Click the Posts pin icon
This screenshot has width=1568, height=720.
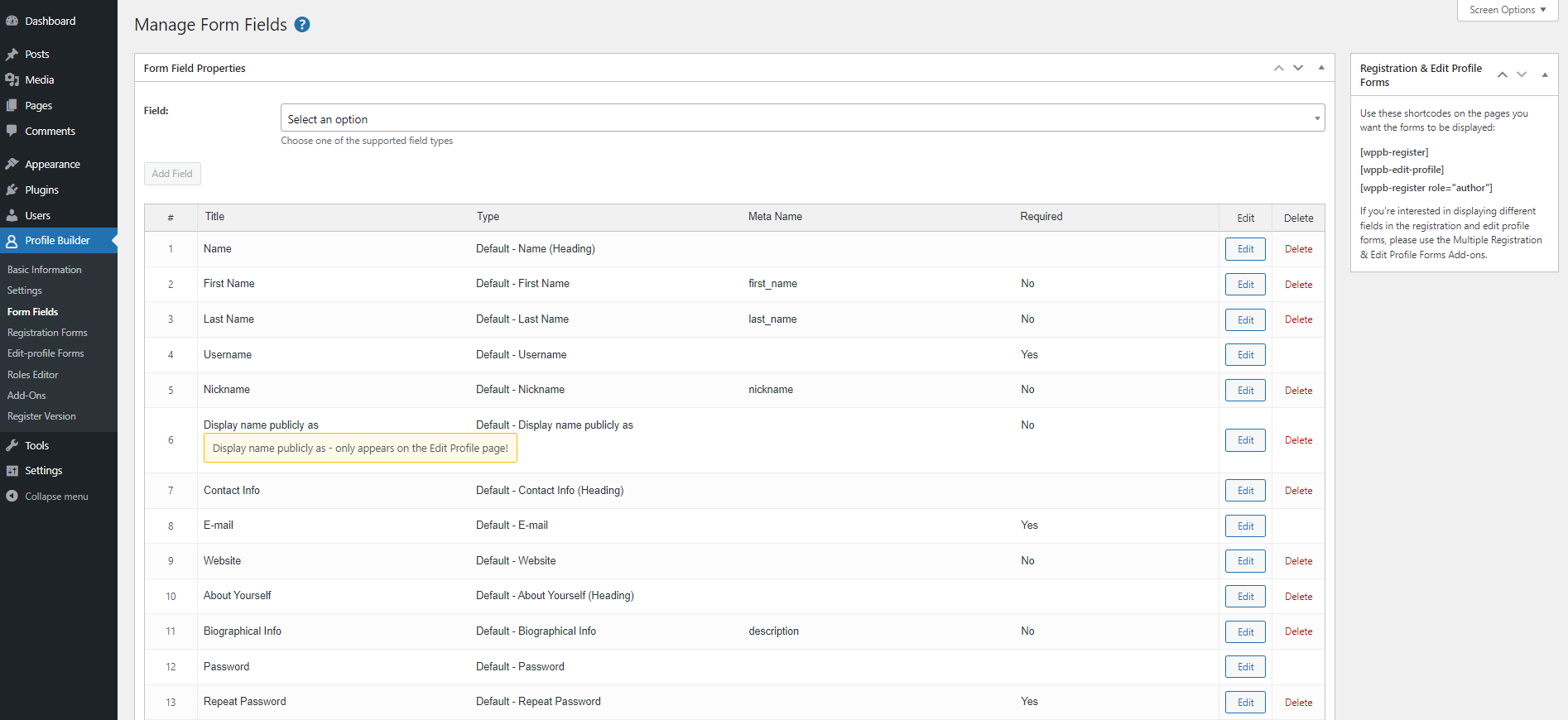point(12,54)
